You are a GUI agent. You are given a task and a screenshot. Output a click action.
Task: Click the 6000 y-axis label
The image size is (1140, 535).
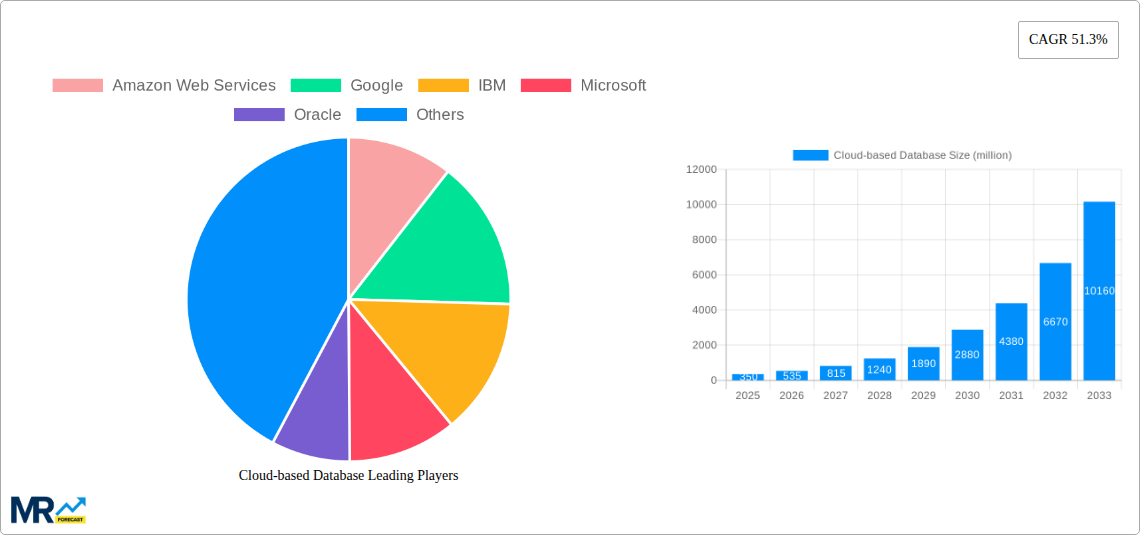click(705, 275)
